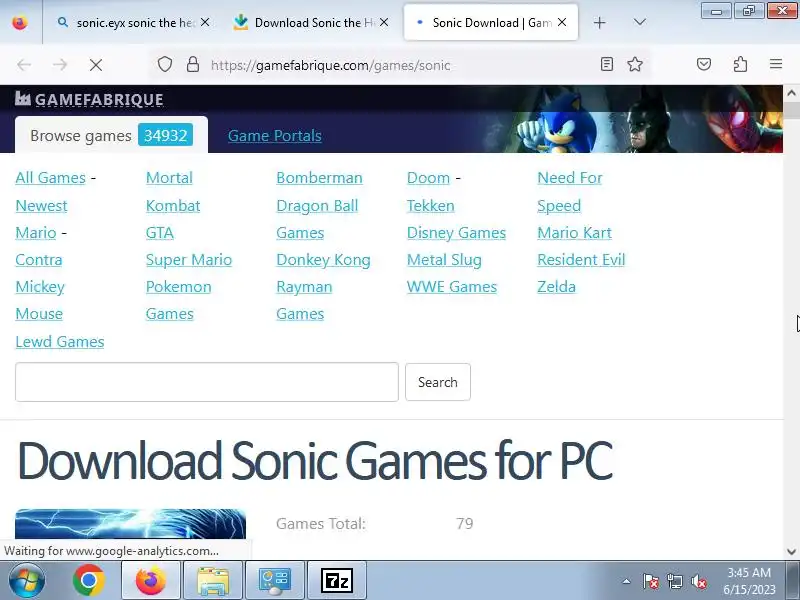This screenshot has height=600, width=800.
Task: Open the Mickey Mouse link
Action: pos(40,300)
